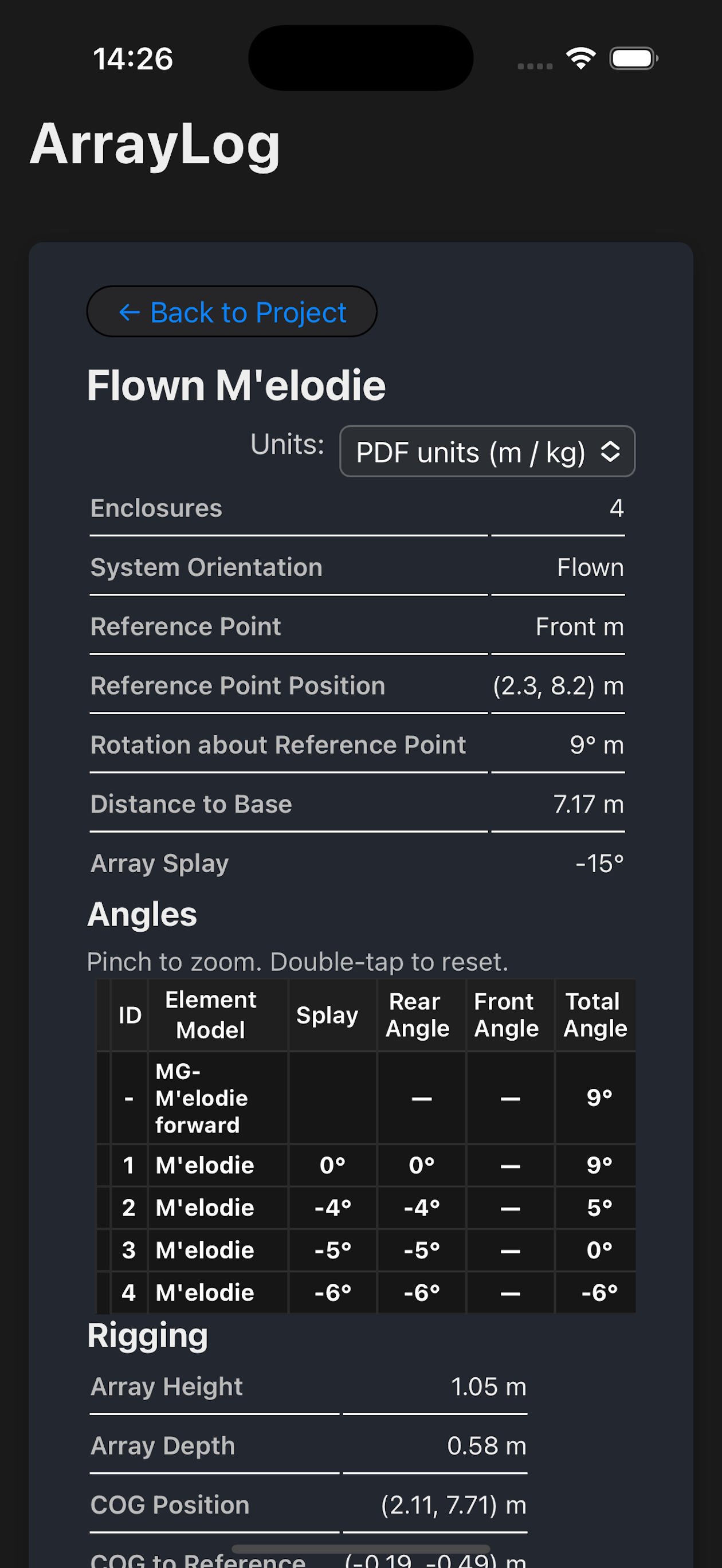Select the Enclosures value of 4
This screenshot has width=722, height=1568.
click(617, 508)
